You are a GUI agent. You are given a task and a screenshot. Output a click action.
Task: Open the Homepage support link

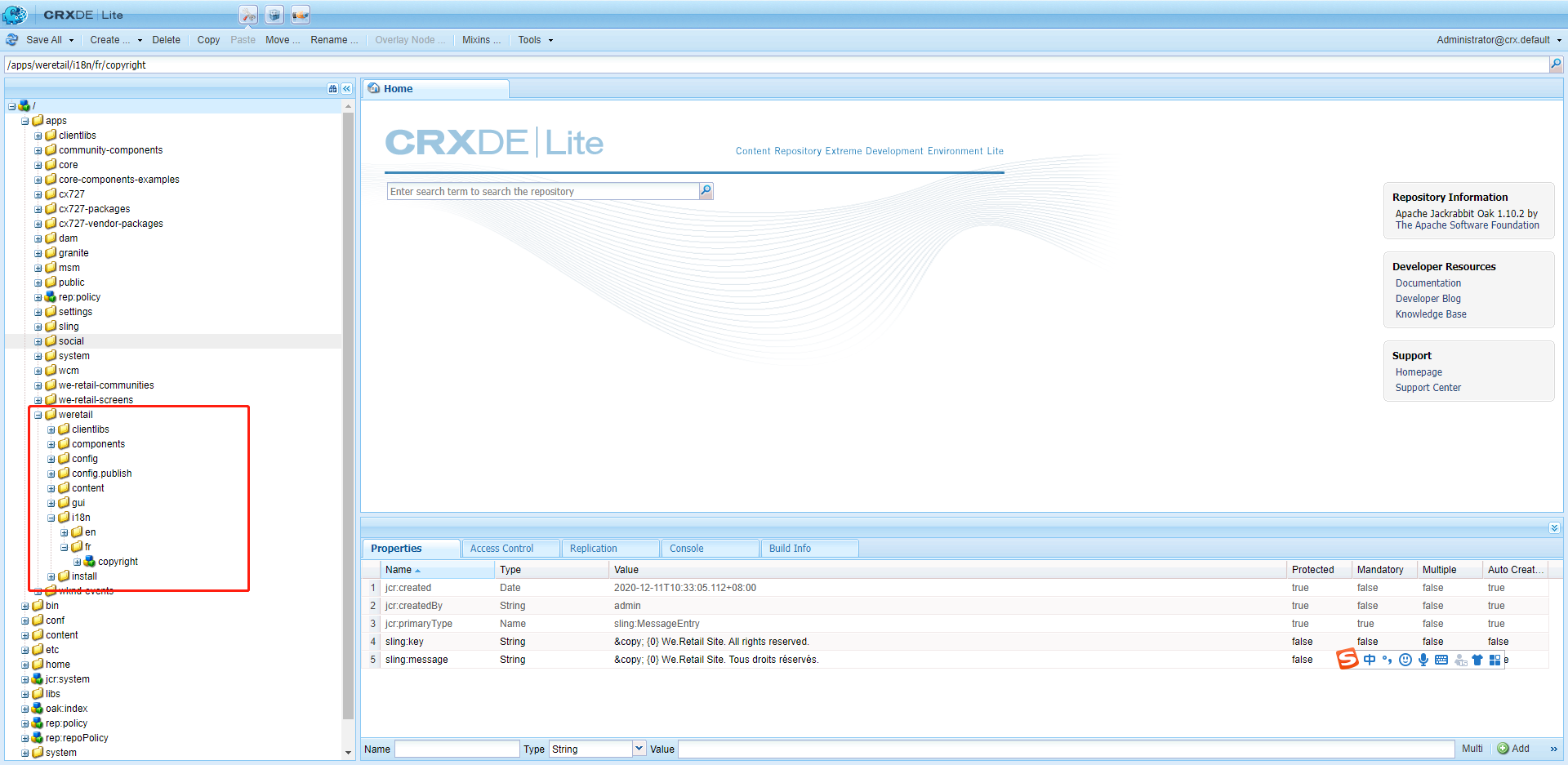click(1419, 372)
